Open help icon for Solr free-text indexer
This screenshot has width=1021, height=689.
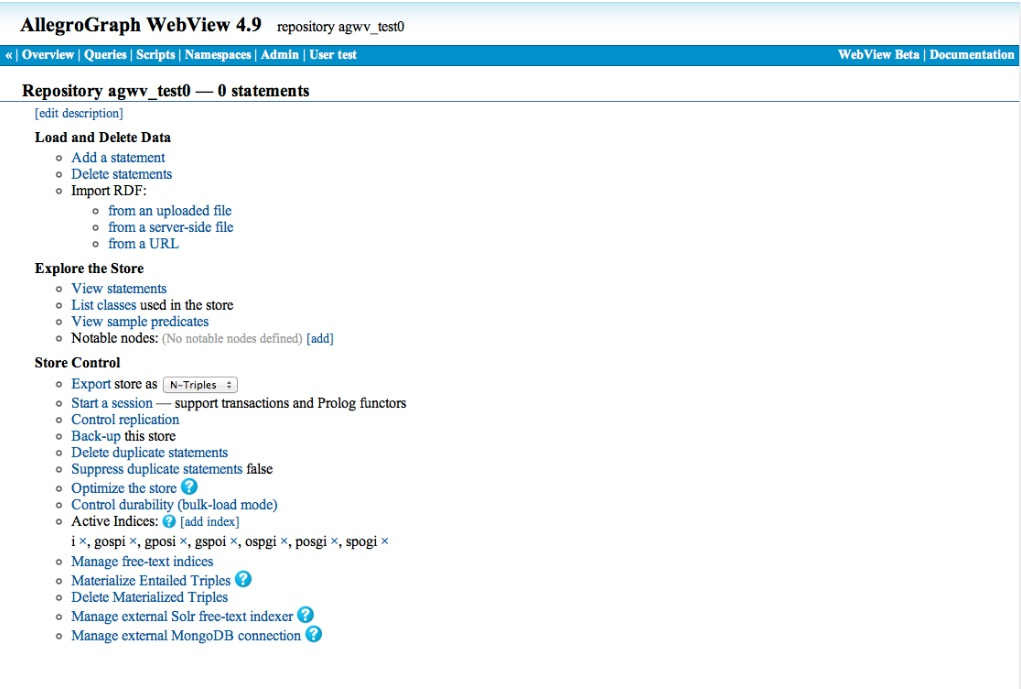click(x=305, y=615)
